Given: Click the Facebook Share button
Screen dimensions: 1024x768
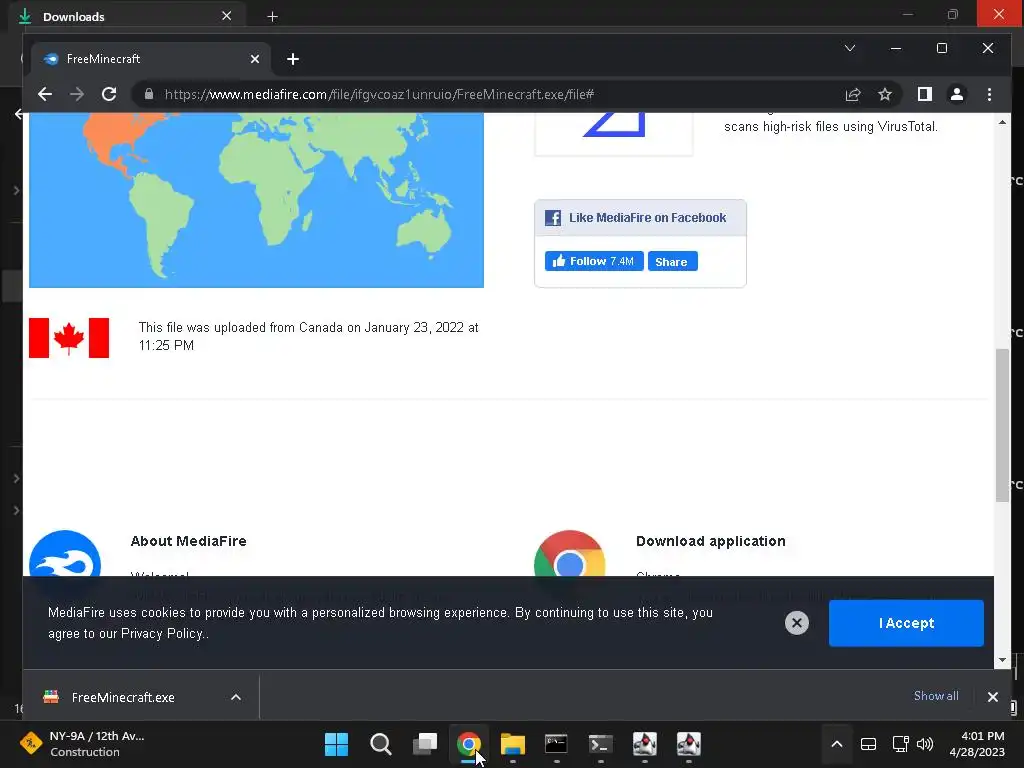Looking at the screenshot, I should 673,261.
